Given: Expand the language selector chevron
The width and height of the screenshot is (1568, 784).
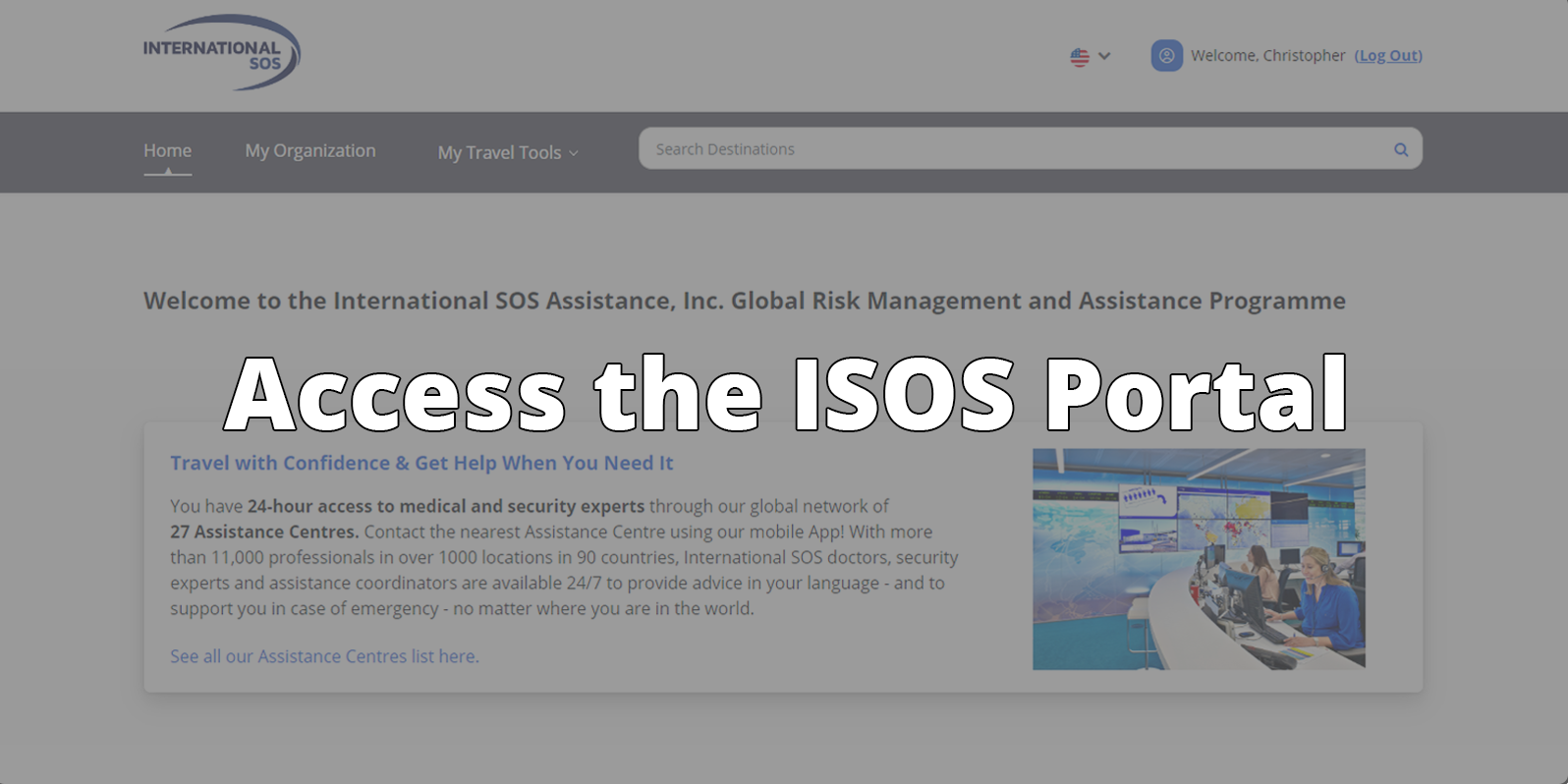Looking at the screenshot, I should tap(1104, 56).
